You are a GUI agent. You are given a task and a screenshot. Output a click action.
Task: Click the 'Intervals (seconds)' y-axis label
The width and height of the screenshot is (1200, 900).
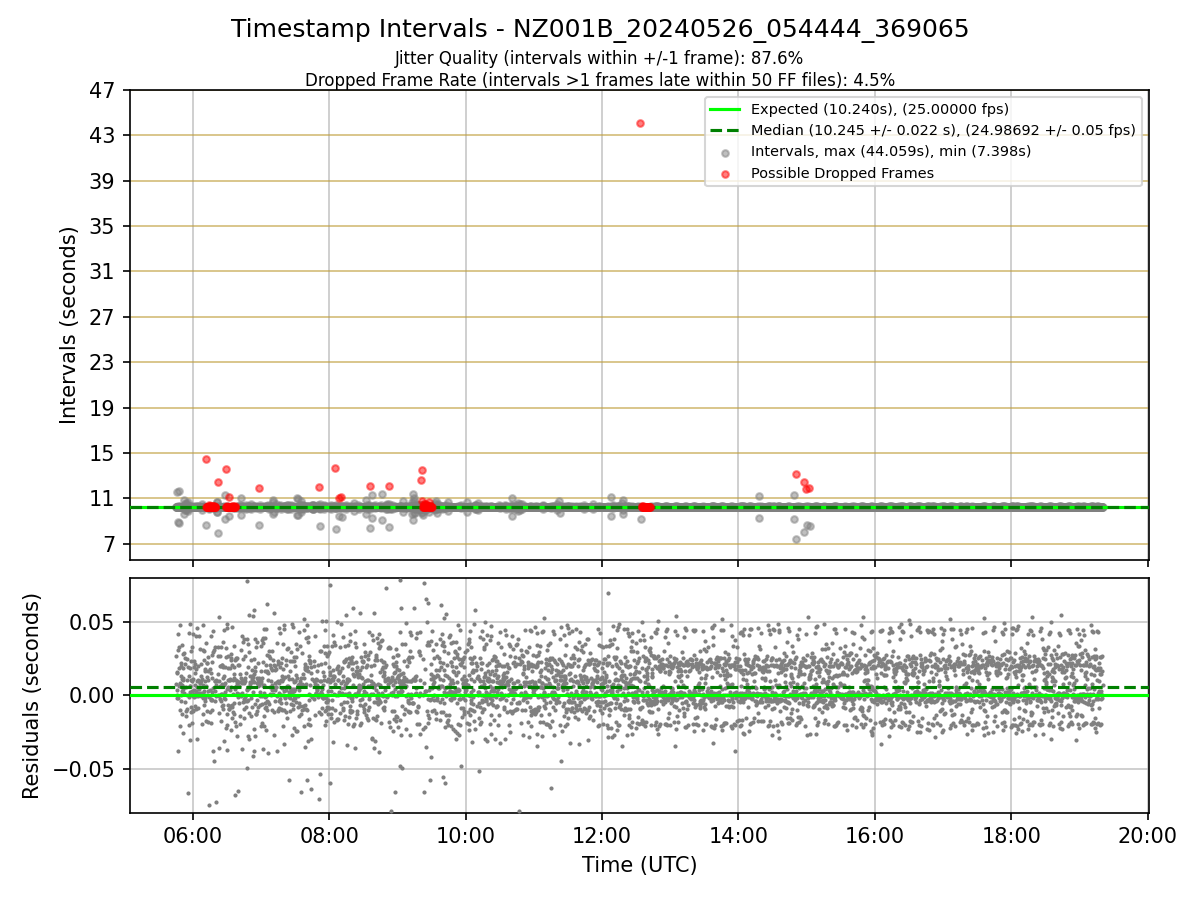pos(68,325)
